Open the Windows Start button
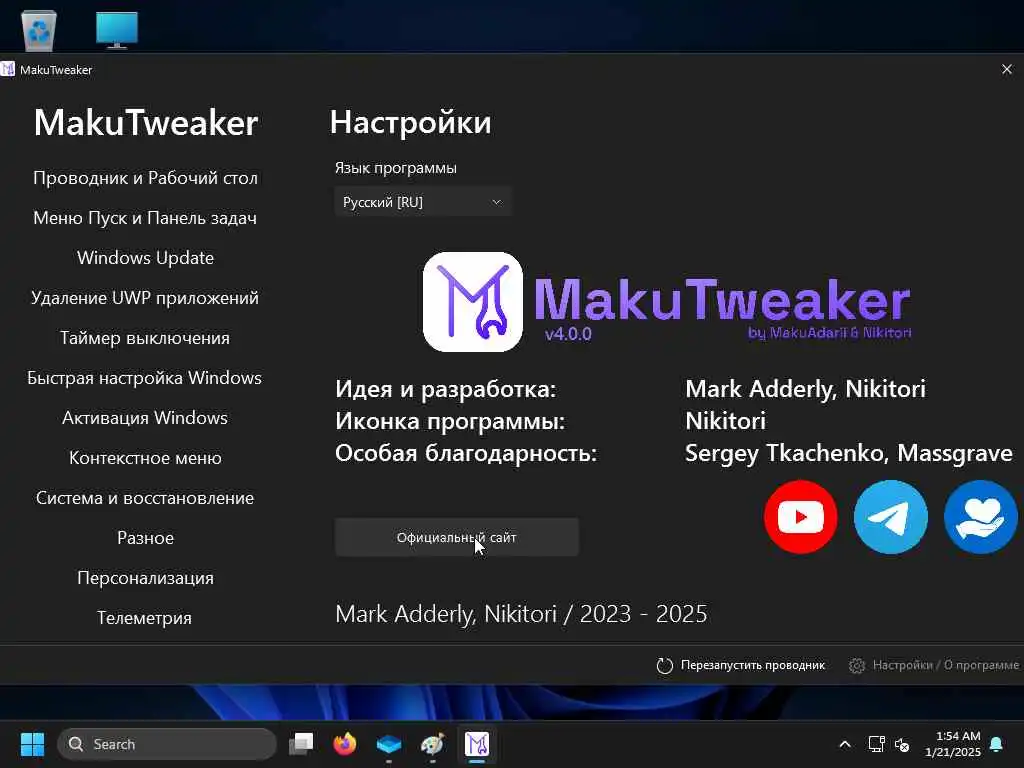The width and height of the screenshot is (1024, 768). coord(32,744)
